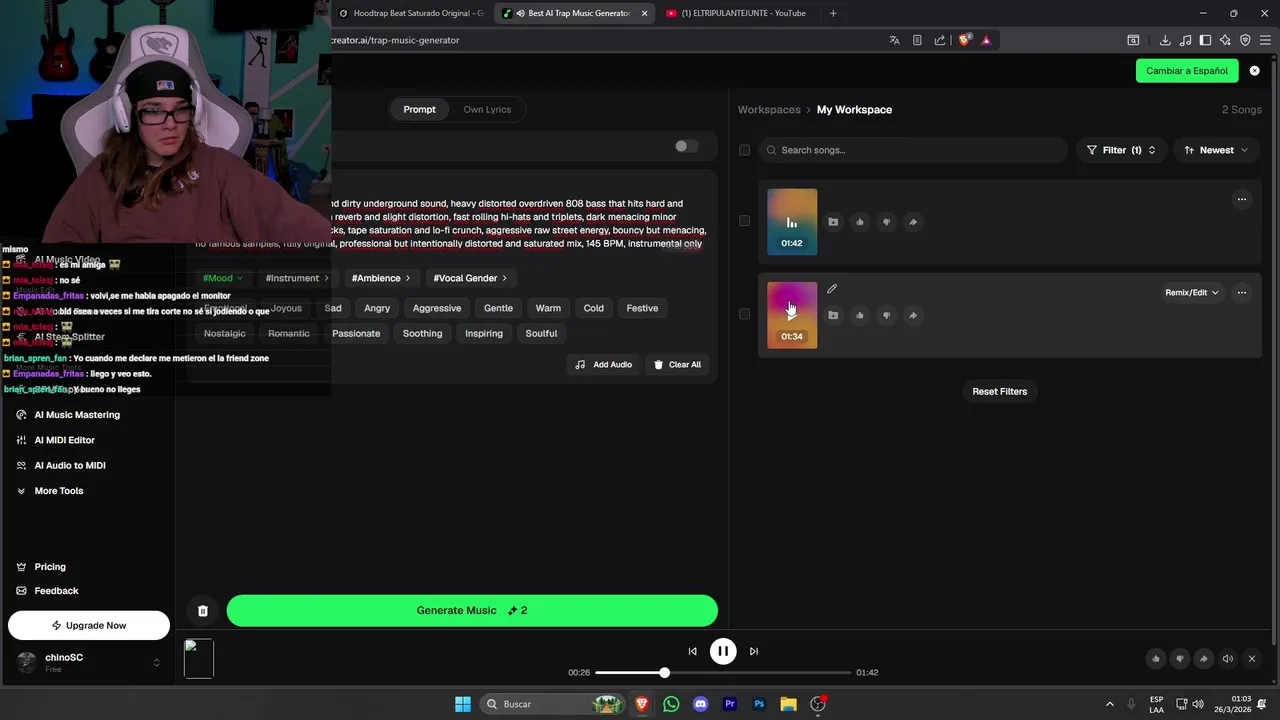Screen dimensions: 1280x720
Task: Open the browser translate page icon
Action: 894,40
